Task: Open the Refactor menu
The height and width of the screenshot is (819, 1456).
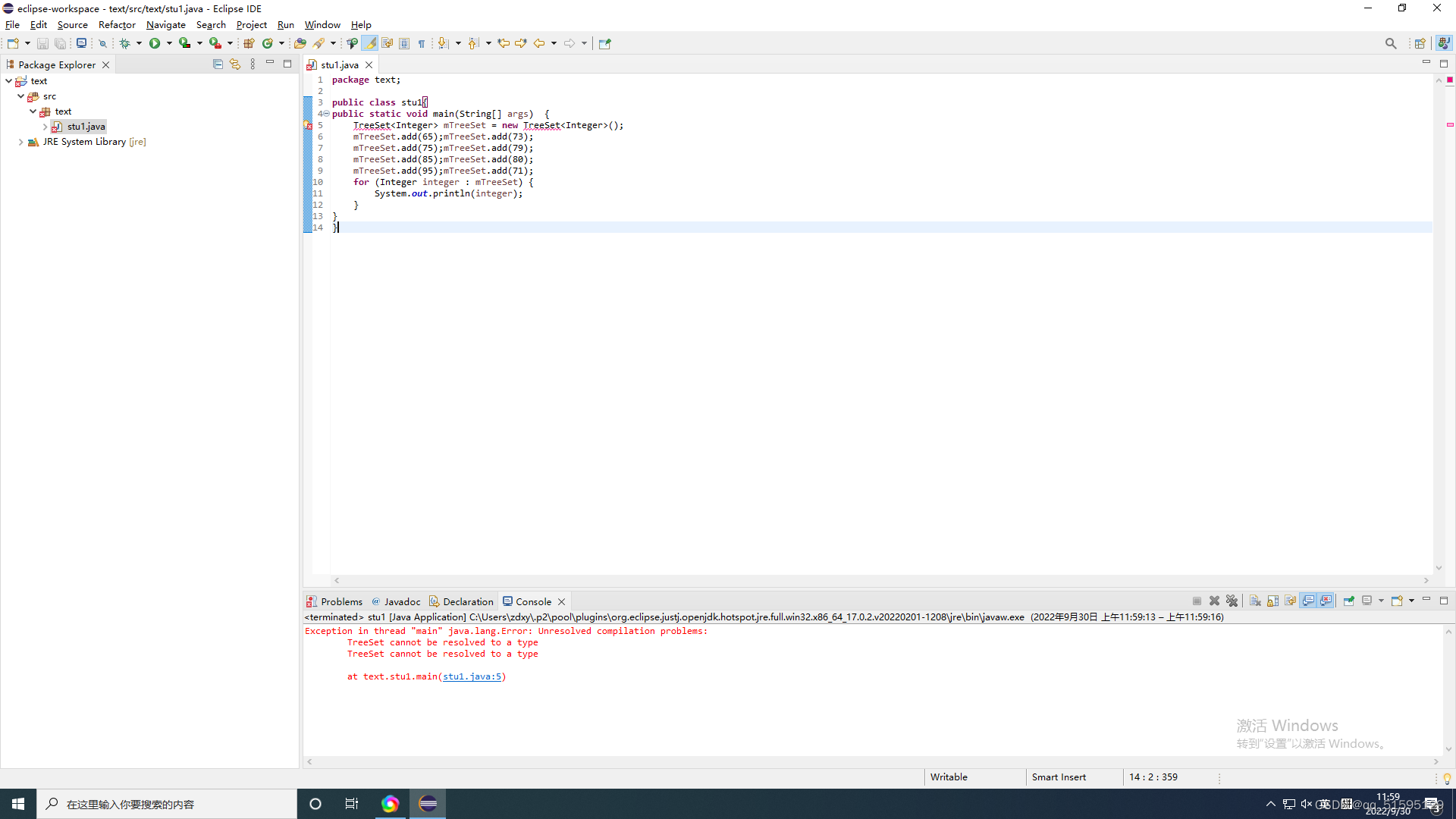Action: [x=117, y=25]
